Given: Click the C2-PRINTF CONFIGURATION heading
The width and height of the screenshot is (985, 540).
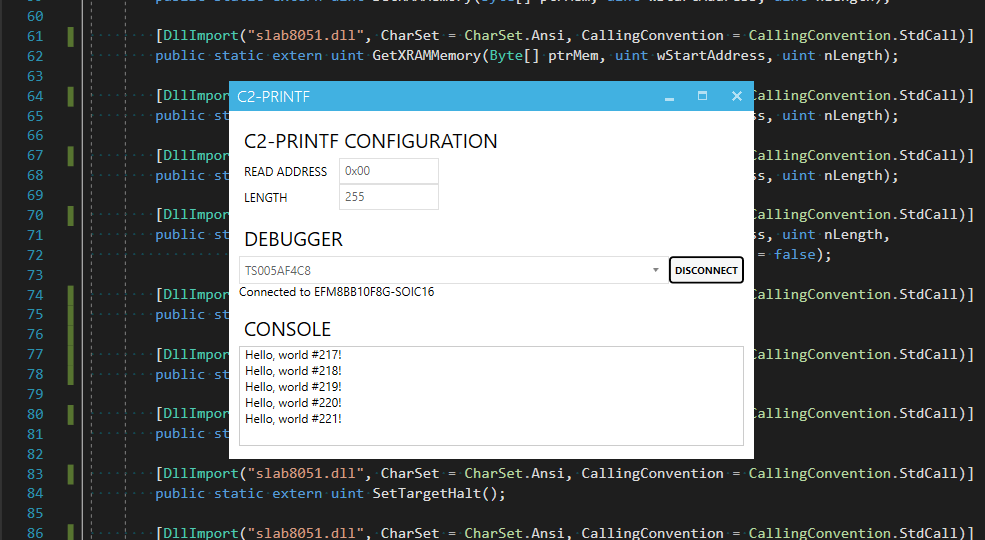Looking at the screenshot, I should pos(370,141).
